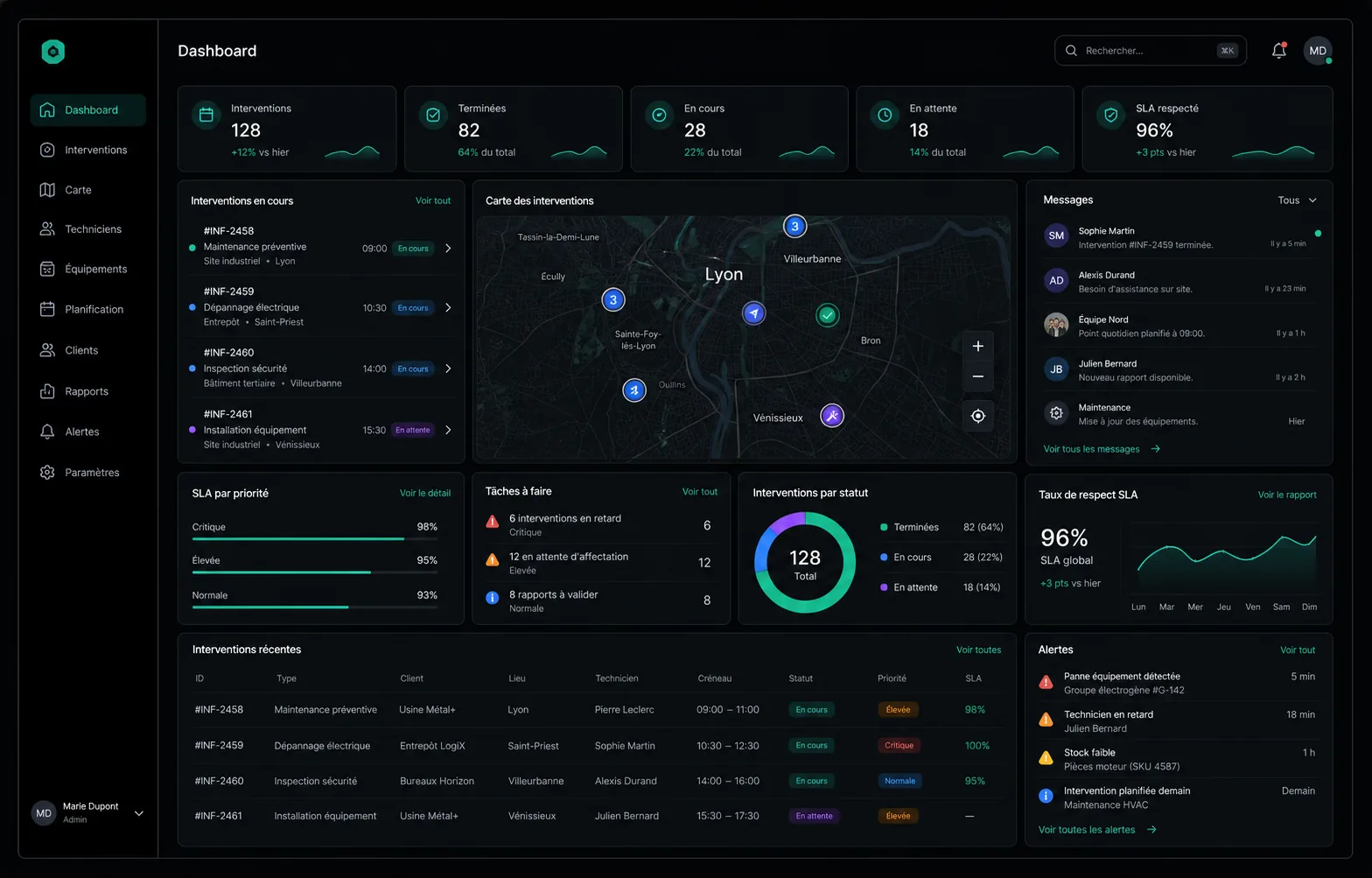Click the 100% SLA value in table
1372x878 pixels.
[977, 746]
